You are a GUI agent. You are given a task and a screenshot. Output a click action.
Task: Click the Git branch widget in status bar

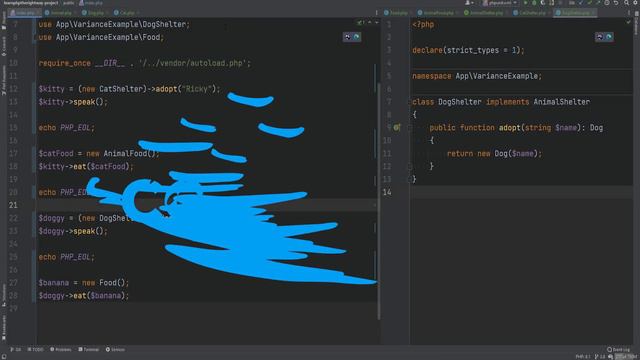pos(600,357)
